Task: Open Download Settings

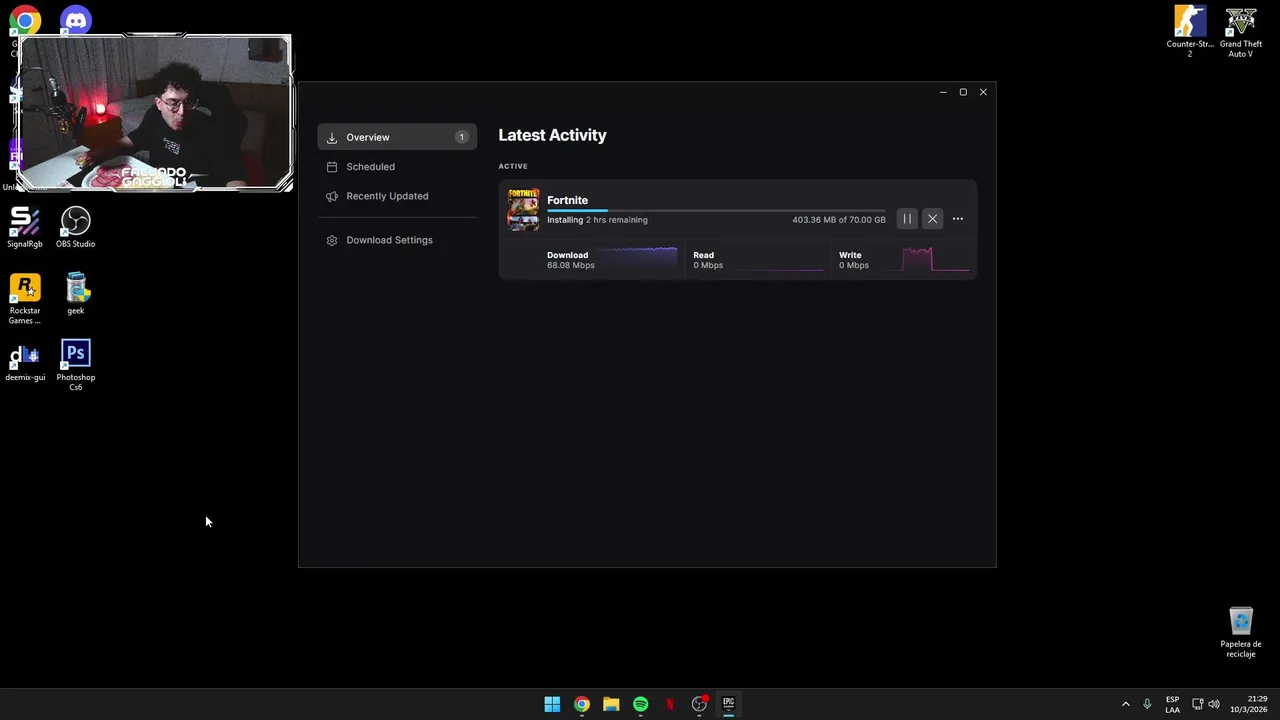Action: (x=397, y=240)
